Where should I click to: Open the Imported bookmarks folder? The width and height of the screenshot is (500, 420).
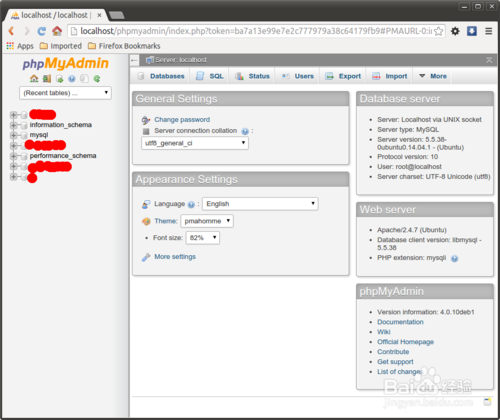(x=61, y=46)
